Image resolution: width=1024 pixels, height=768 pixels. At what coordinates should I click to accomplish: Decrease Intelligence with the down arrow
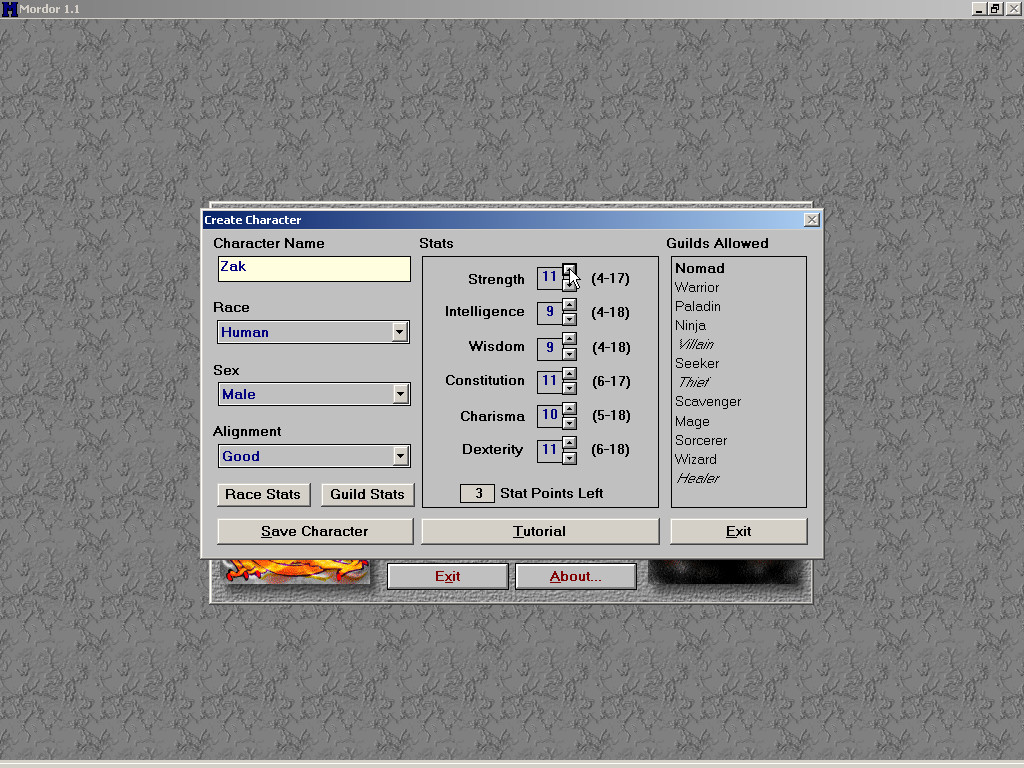click(x=569, y=319)
